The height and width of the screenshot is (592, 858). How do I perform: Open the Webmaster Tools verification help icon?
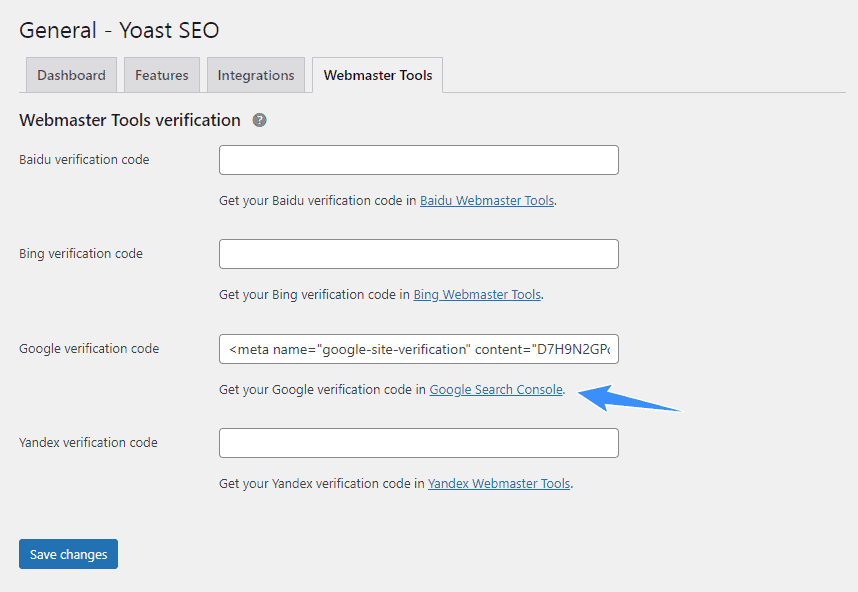[x=259, y=120]
